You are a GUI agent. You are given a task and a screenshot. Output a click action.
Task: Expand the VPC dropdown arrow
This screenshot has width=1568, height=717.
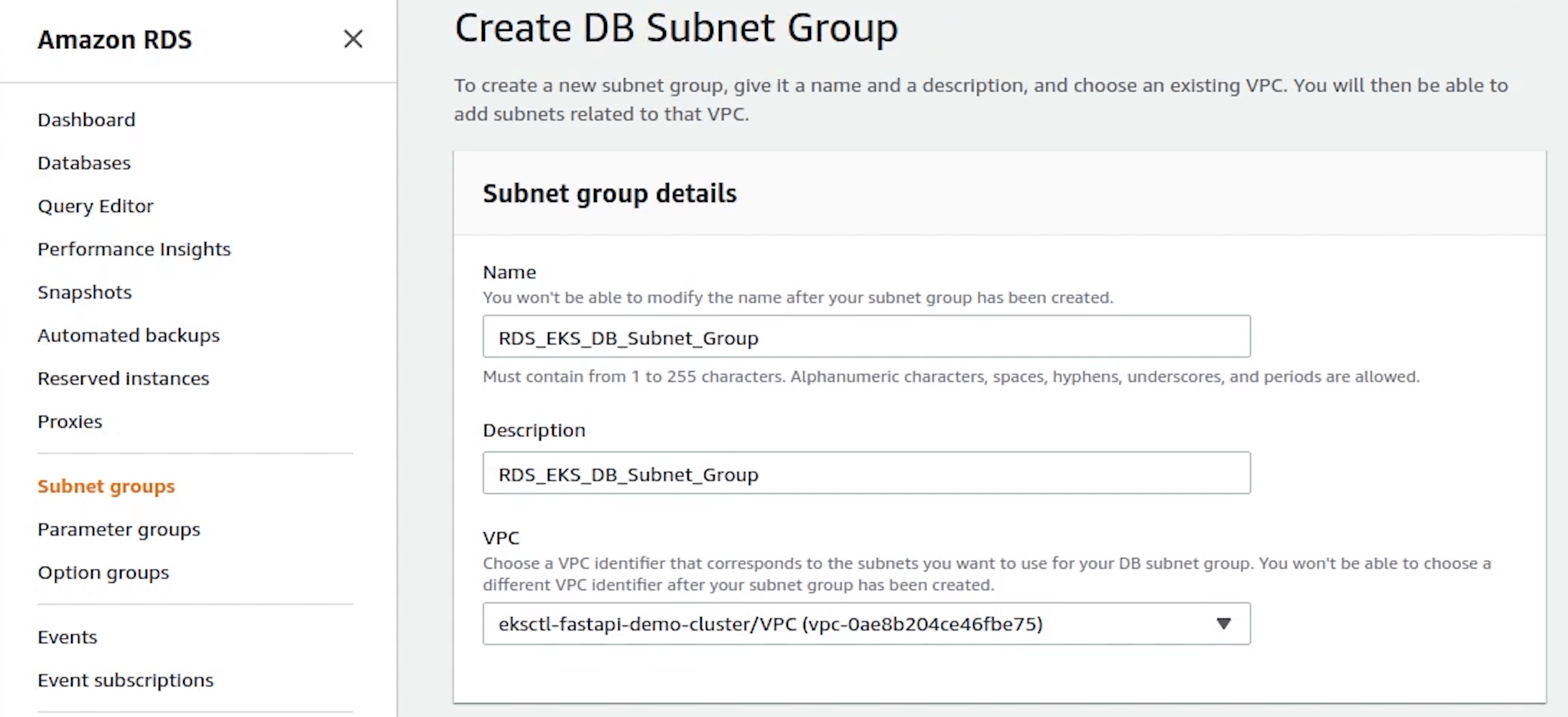click(x=1223, y=624)
